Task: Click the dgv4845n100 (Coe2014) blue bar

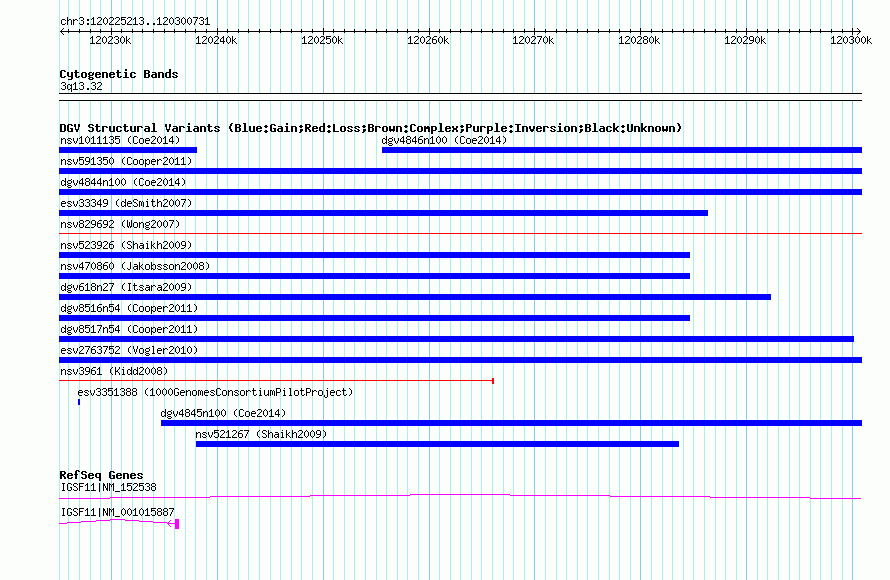Action: (x=511, y=423)
